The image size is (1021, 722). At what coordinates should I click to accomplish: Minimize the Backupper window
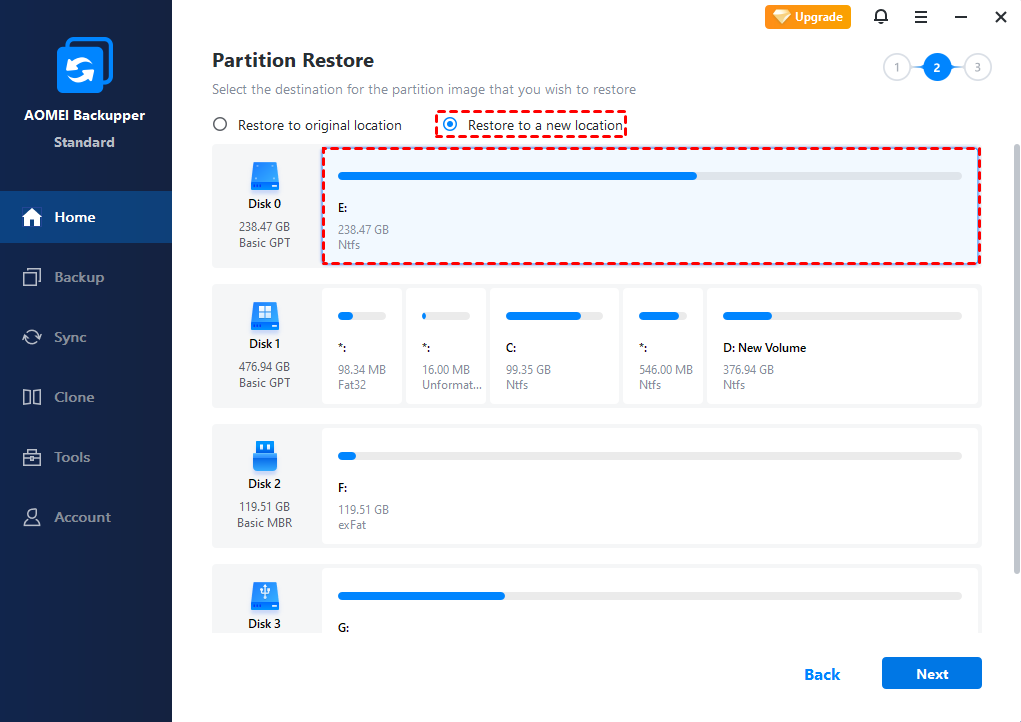(x=960, y=17)
